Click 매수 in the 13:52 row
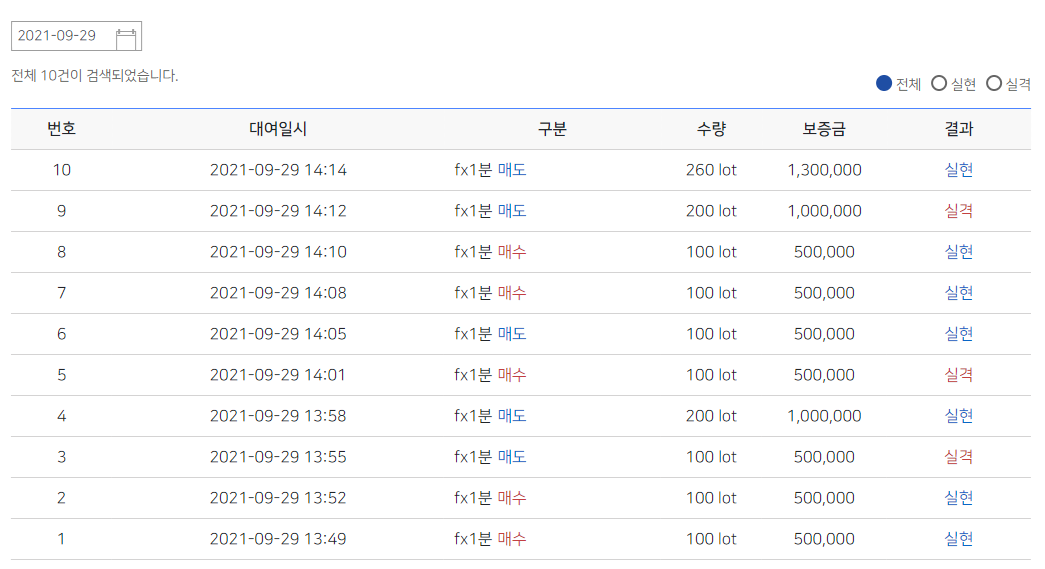 click(x=512, y=498)
